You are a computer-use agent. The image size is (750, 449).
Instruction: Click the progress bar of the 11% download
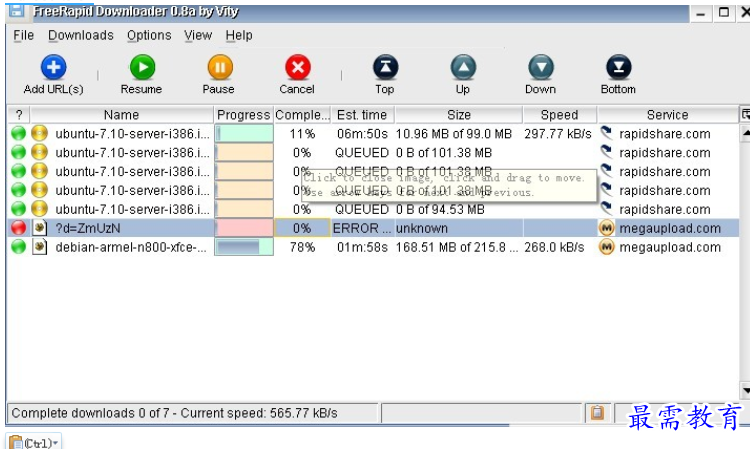tap(244, 133)
